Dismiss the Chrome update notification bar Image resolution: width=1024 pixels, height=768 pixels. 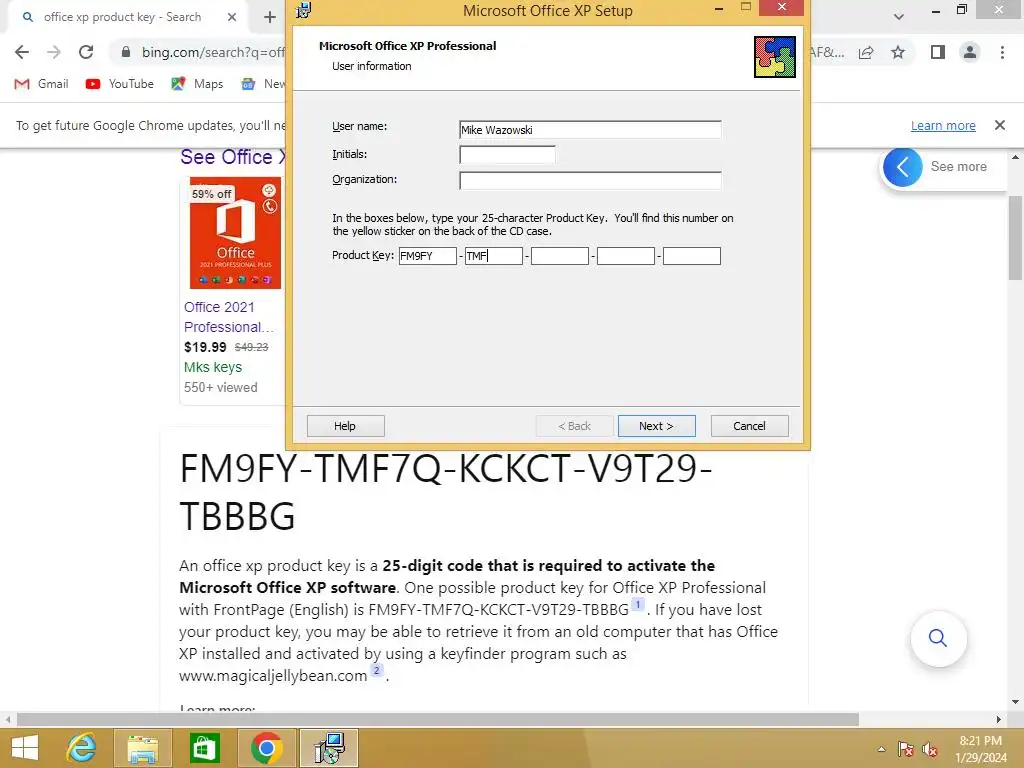pos(1000,125)
